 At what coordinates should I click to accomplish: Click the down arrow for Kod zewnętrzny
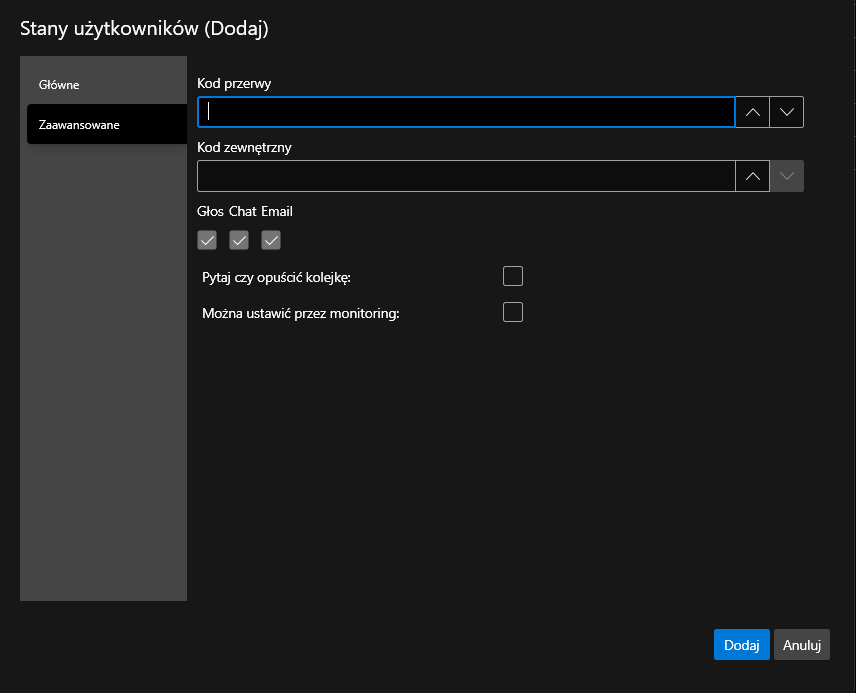click(x=787, y=176)
